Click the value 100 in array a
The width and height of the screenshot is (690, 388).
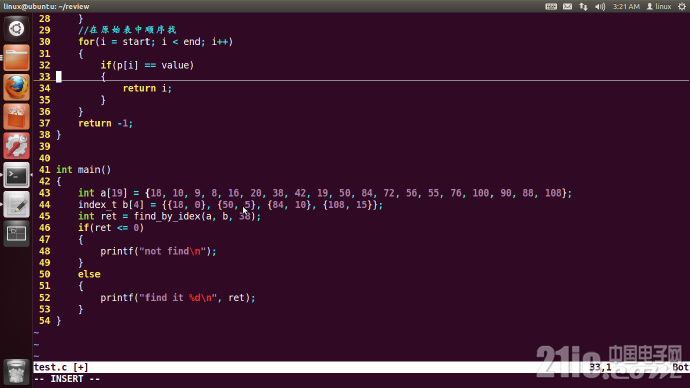click(x=481, y=193)
